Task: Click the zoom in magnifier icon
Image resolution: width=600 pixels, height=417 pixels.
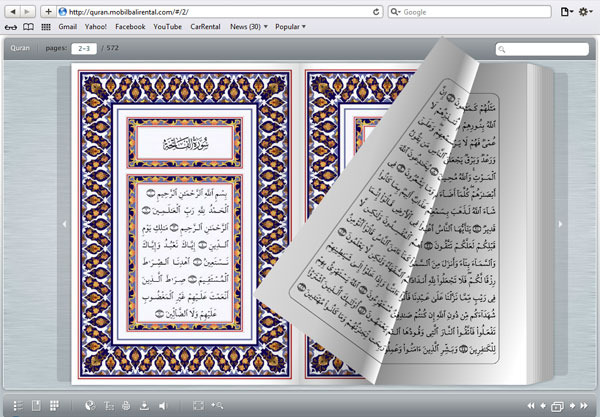Action: click(x=217, y=405)
